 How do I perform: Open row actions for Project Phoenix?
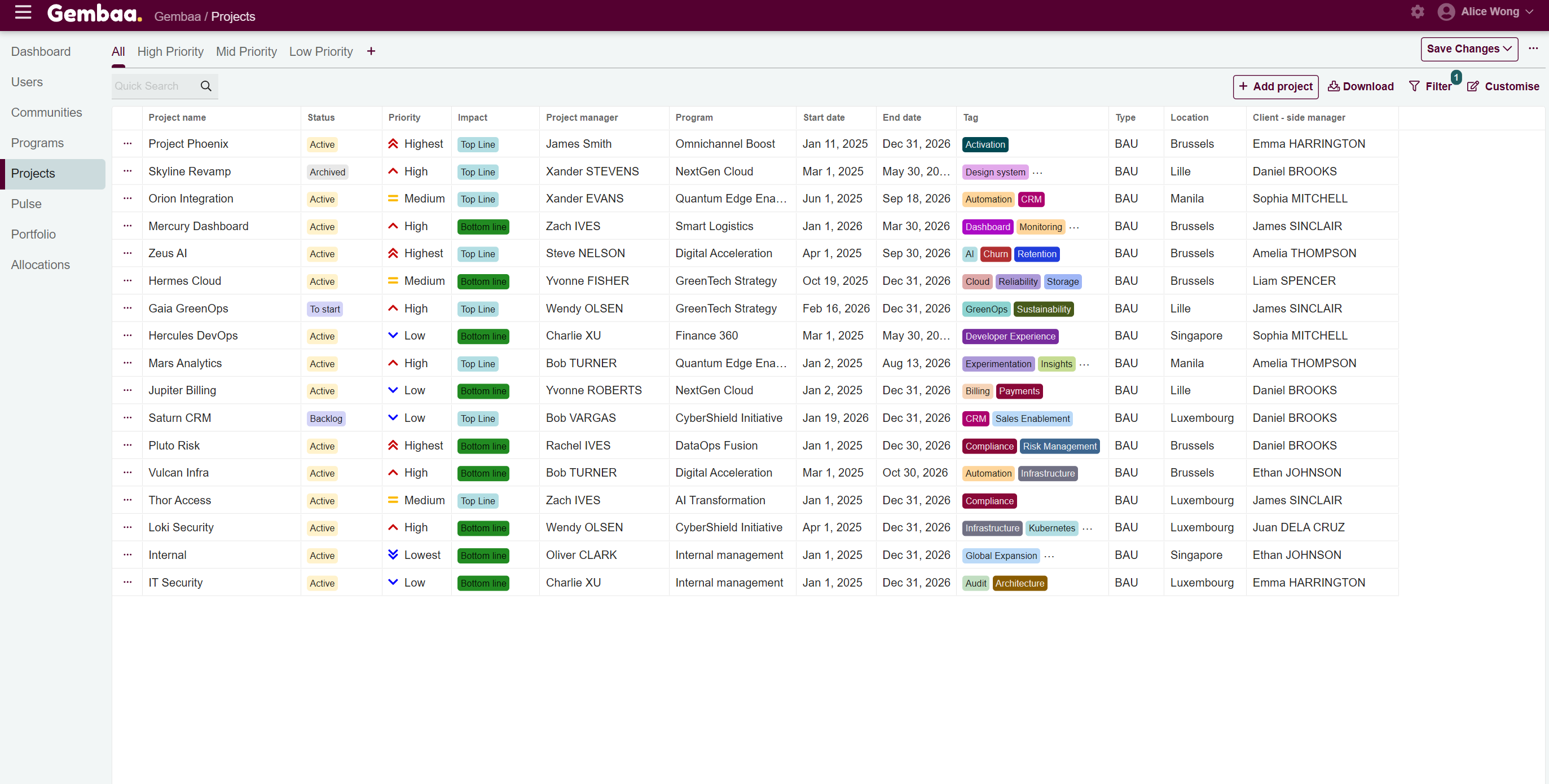coord(127,144)
